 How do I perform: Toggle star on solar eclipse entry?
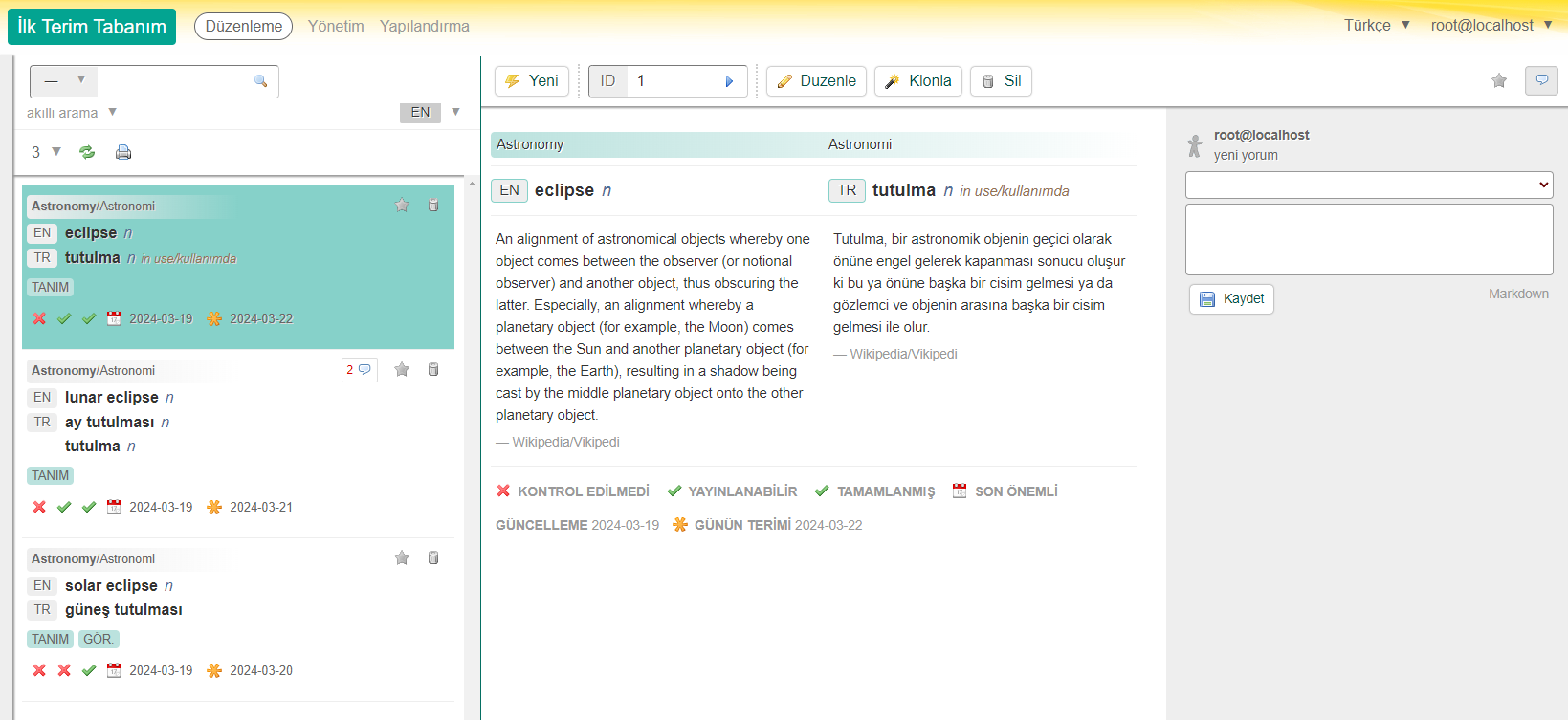(x=402, y=558)
